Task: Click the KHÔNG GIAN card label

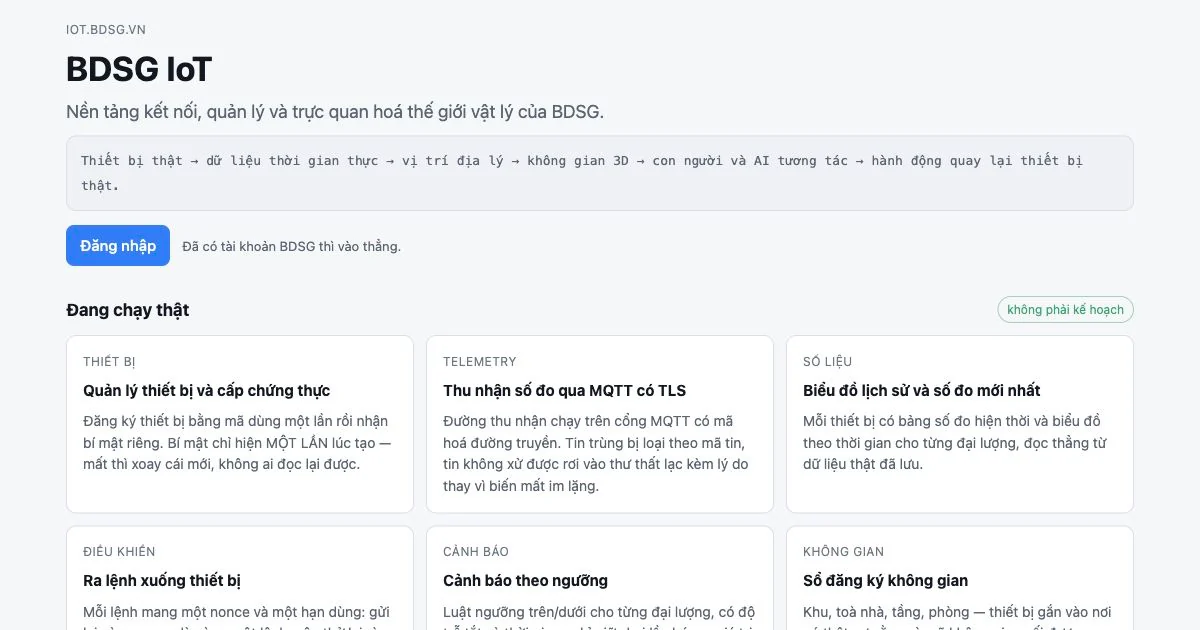Action: click(x=844, y=552)
